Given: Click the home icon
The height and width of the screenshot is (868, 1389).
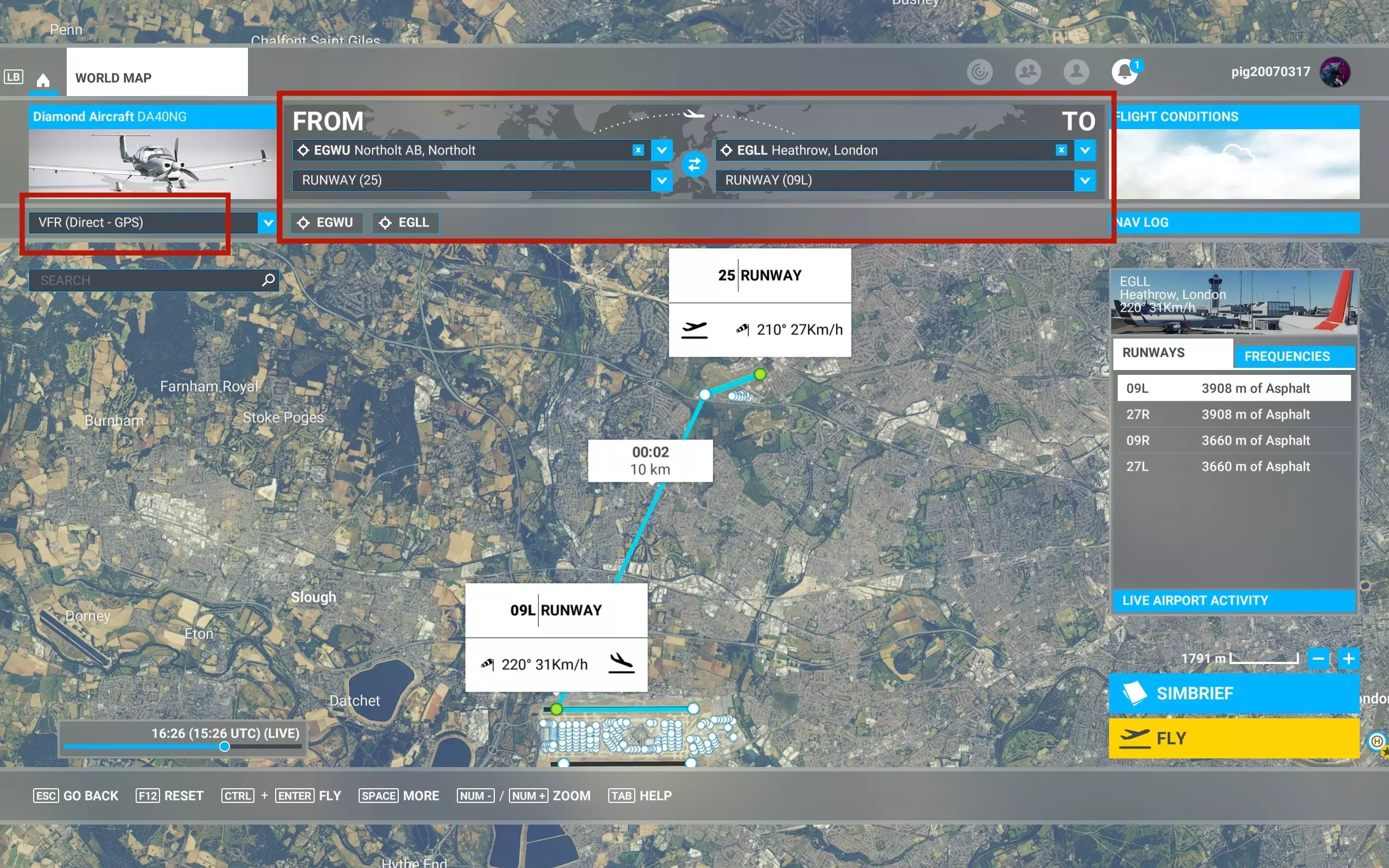Looking at the screenshot, I should click(43, 79).
